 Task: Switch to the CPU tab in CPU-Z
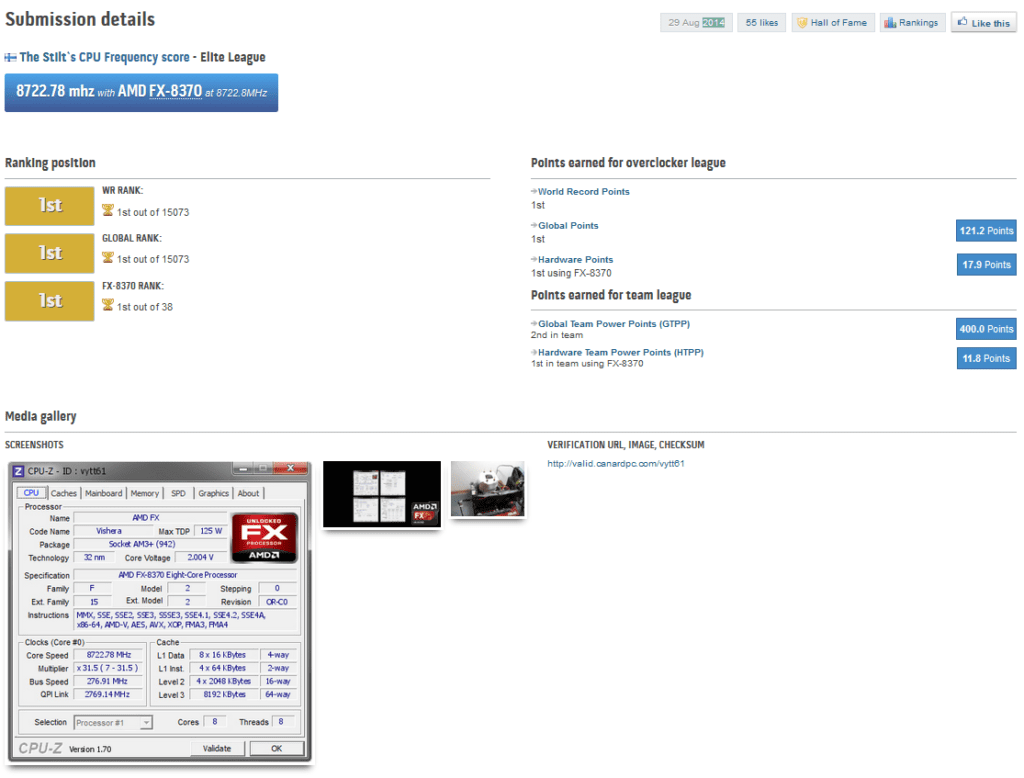(31, 493)
